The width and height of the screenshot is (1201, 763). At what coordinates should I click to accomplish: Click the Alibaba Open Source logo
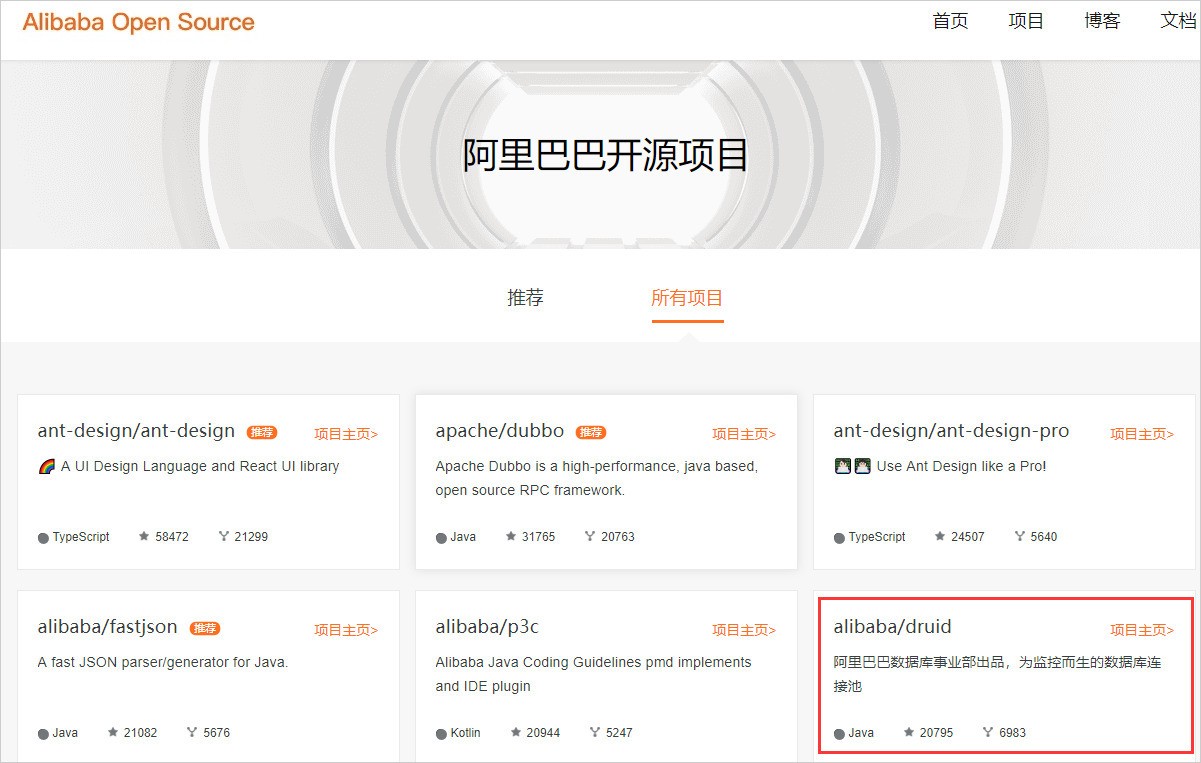(138, 22)
